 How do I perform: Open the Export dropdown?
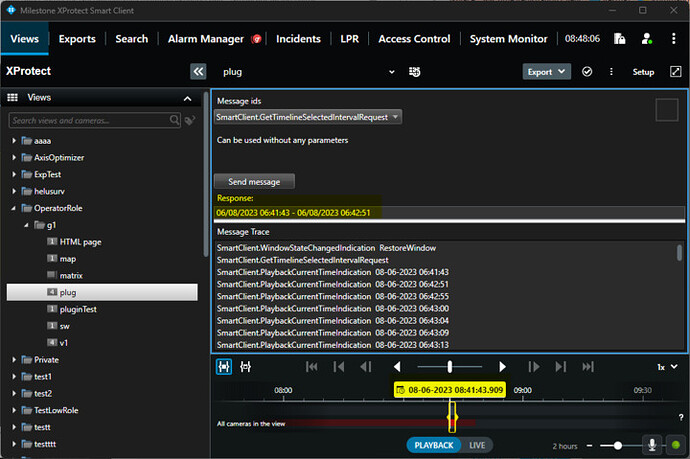(547, 72)
